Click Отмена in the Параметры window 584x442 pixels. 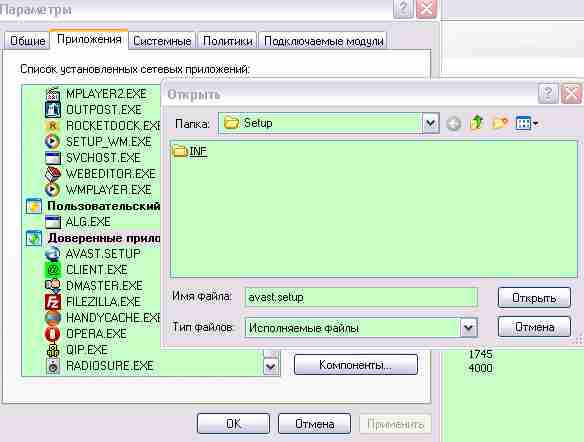pyautogui.click(x=314, y=424)
